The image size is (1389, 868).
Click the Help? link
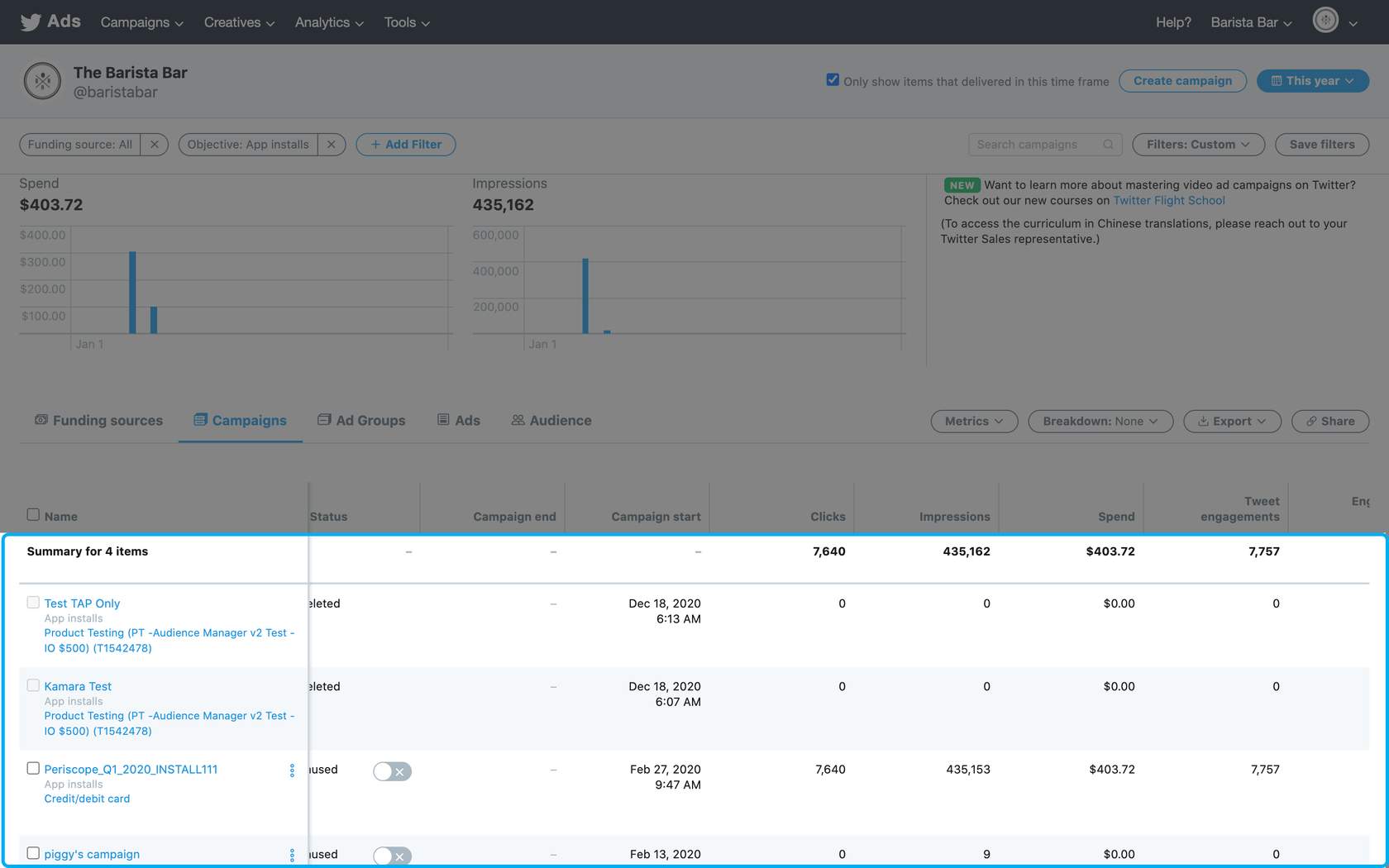(x=1173, y=22)
